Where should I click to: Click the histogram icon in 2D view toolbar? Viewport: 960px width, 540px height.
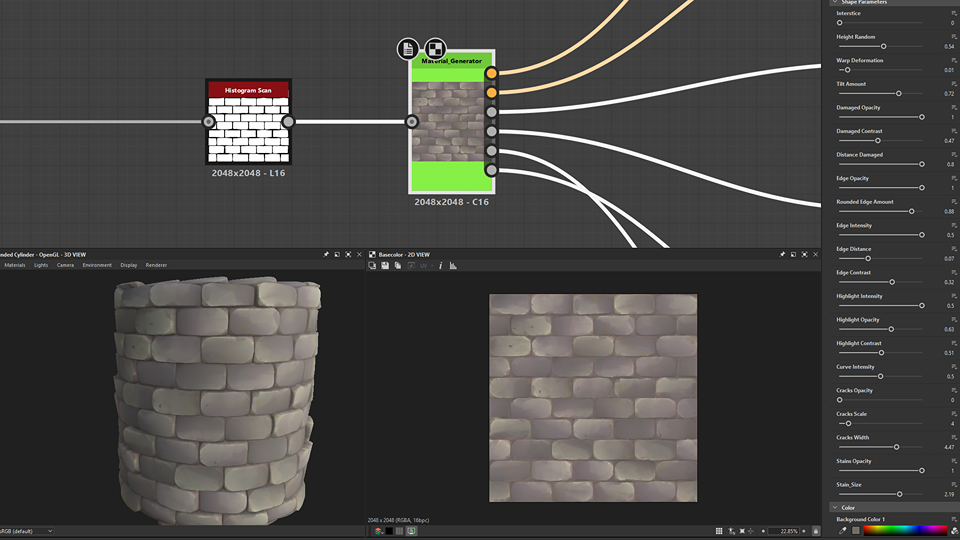point(453,266)
